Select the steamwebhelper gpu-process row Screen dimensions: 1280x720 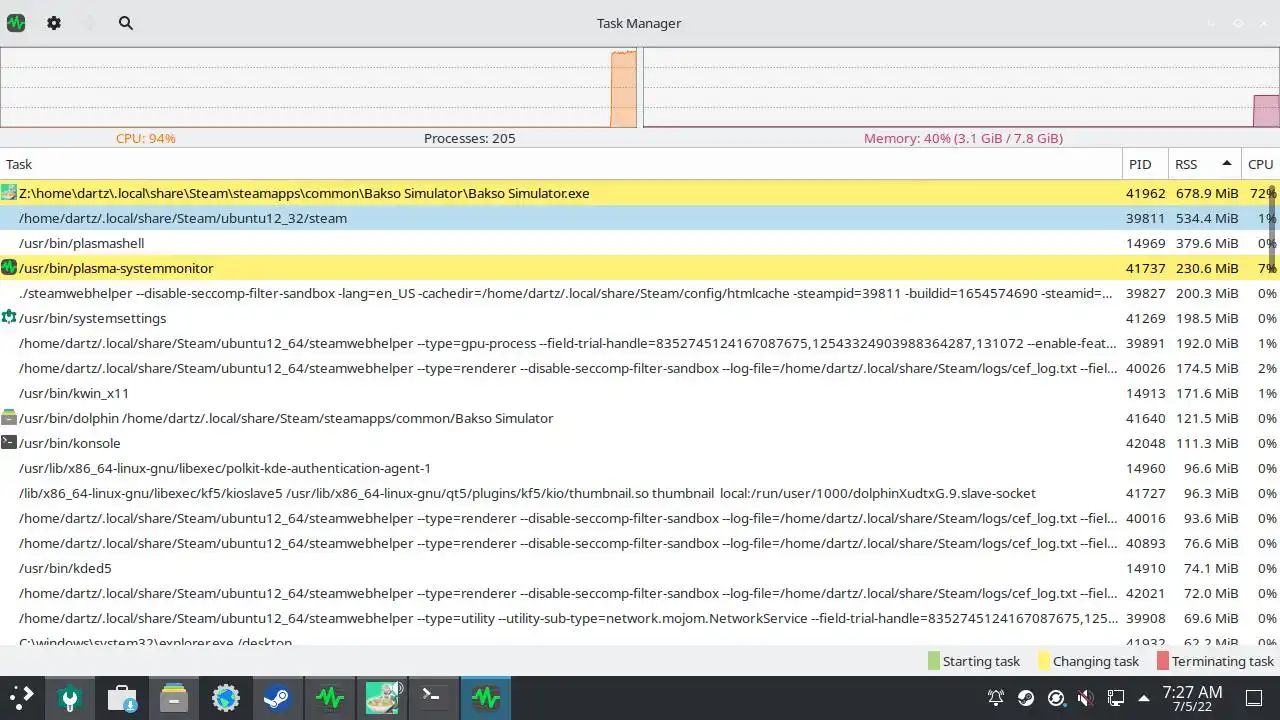click(x=640, y=343)
